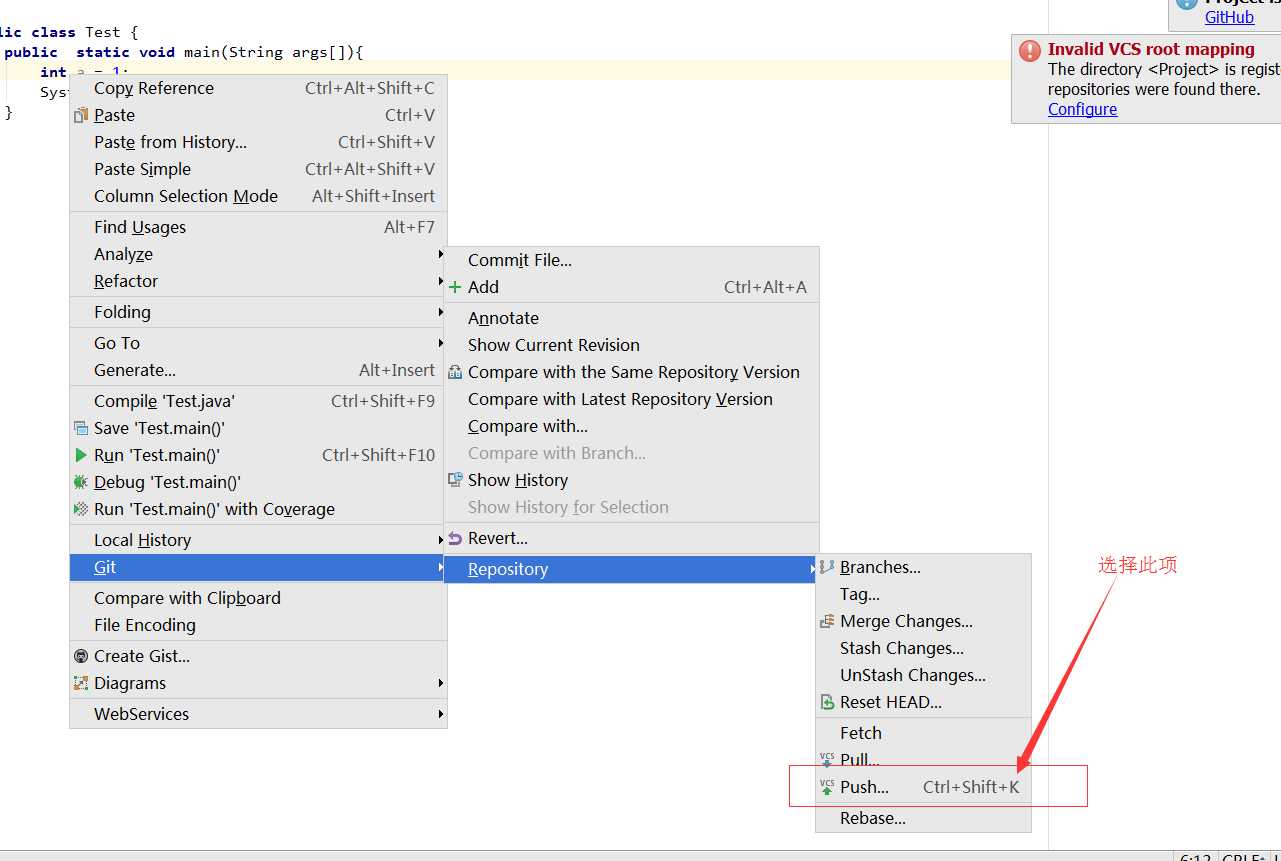The width and height of the screenshot is (1281, 861).
Task: Choose Compare with... entry
Action: tap(631, 426)
